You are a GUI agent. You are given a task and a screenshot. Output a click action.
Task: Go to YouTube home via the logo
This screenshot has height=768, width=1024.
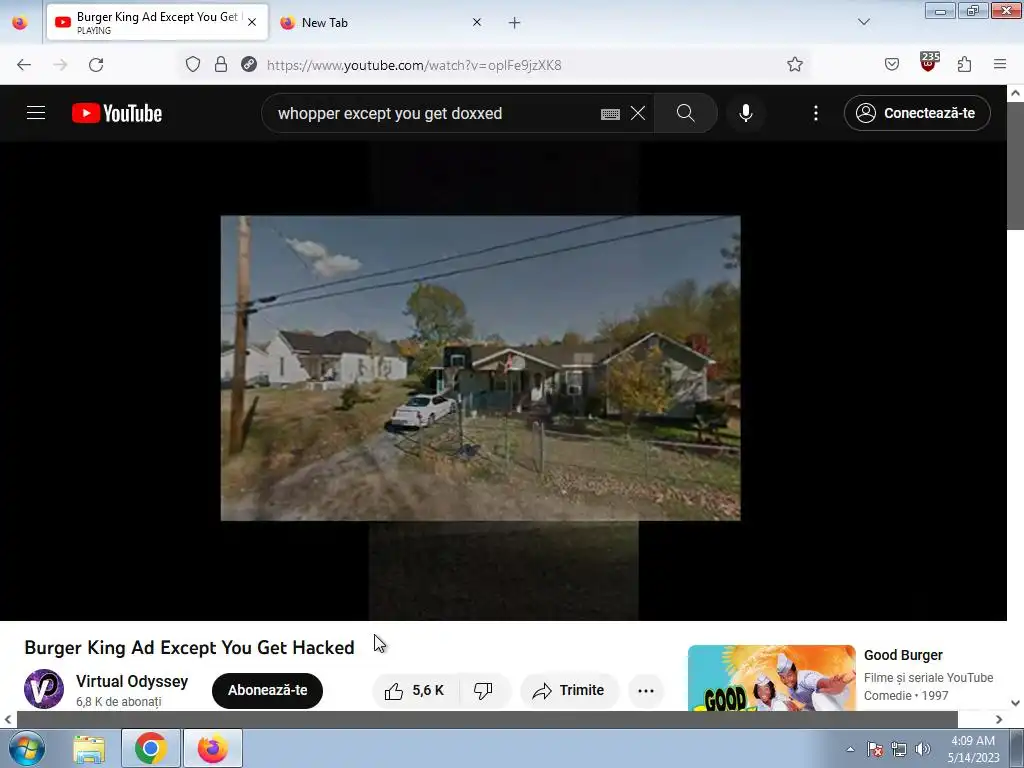click(x=117, y=113)
